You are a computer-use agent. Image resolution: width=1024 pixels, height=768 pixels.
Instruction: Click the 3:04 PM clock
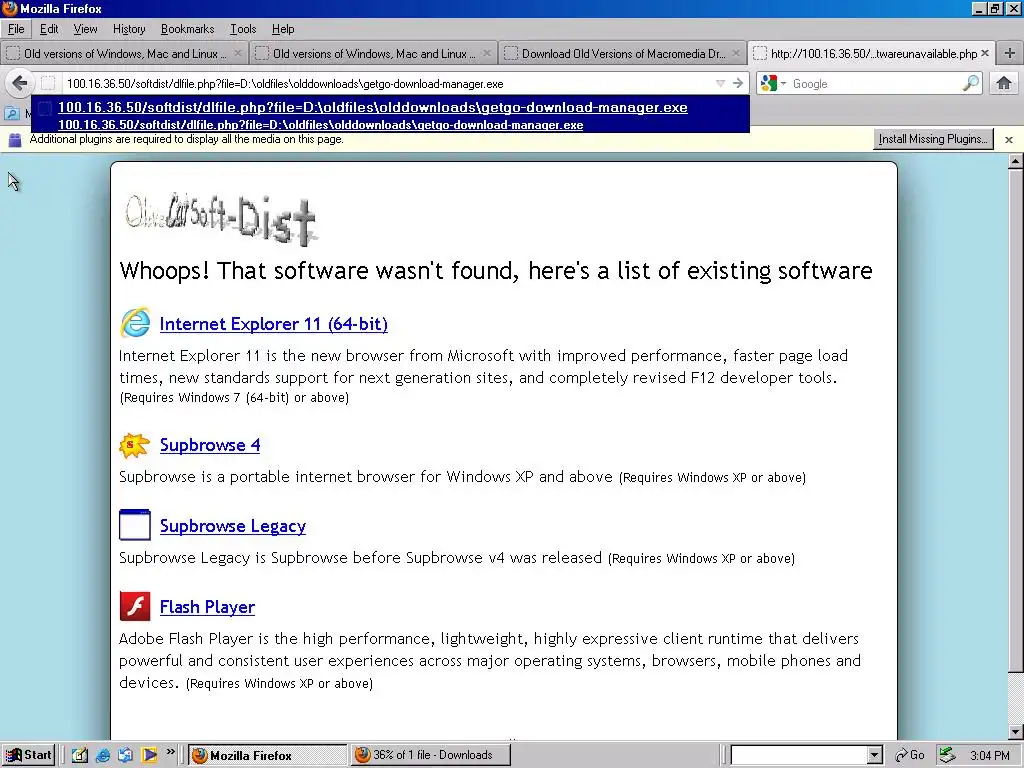(989, 756)
